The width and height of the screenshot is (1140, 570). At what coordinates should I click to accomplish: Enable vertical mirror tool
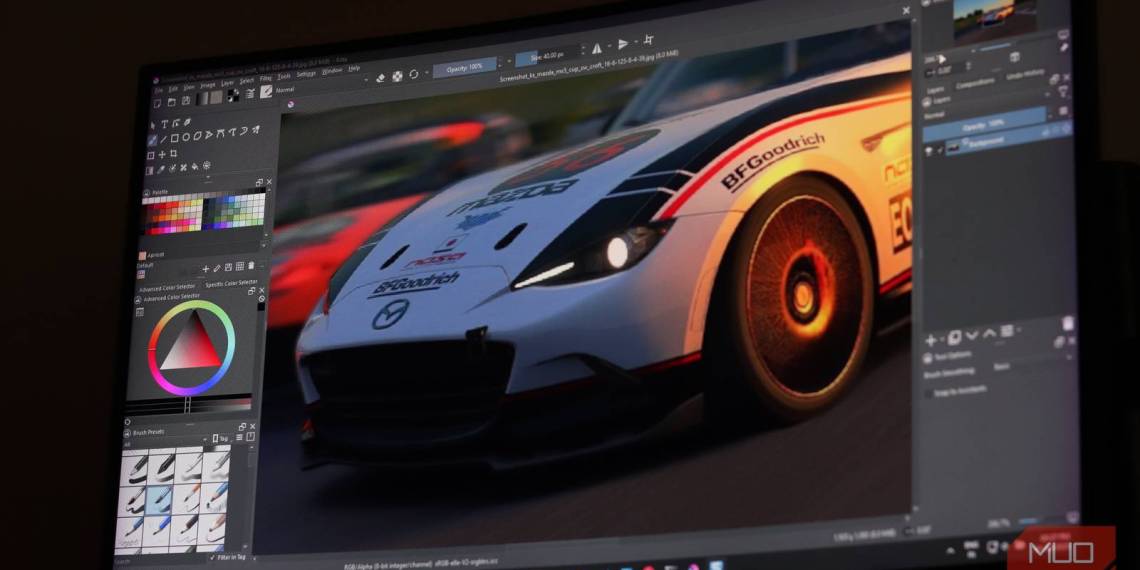(x=623, y=44)
